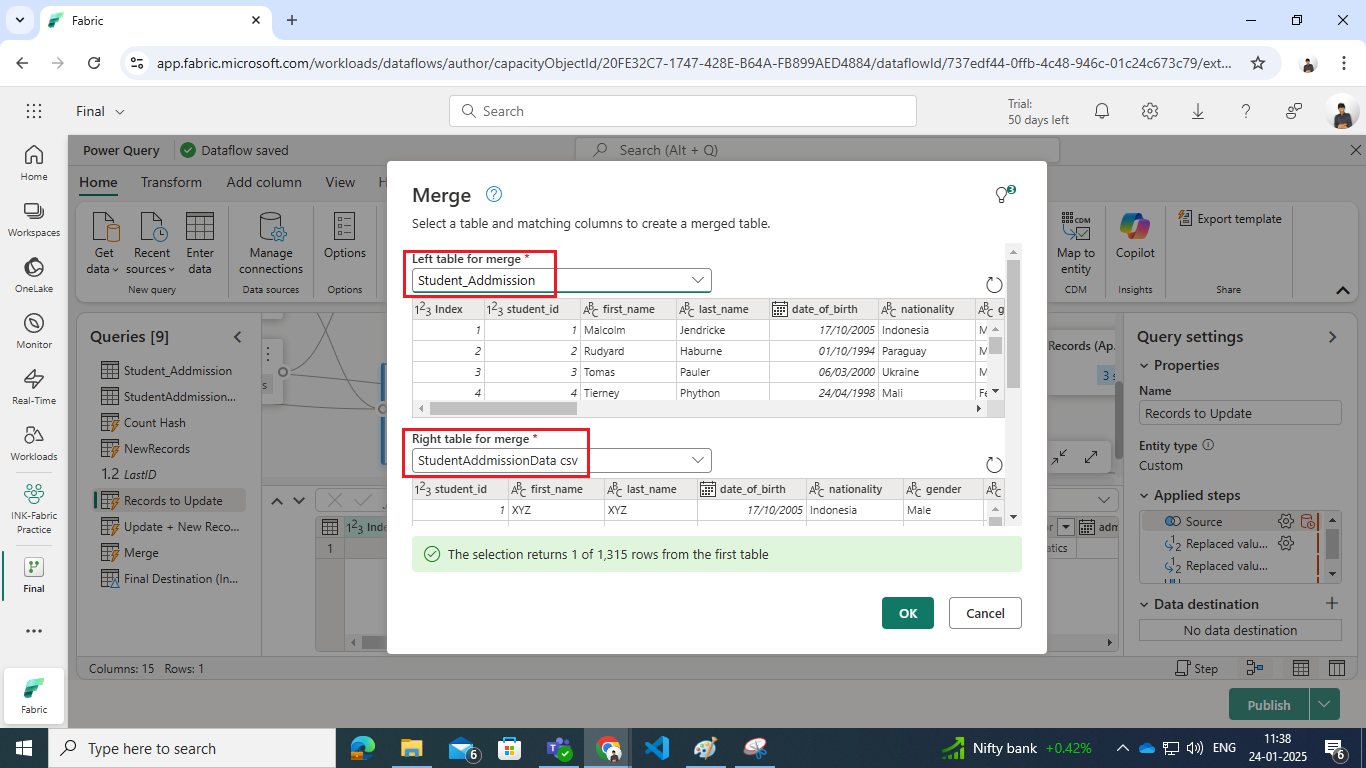The height and width of the screenshot is (768, 1366).
Task: Confirm the merge with OK
Action: click(908, 613)
